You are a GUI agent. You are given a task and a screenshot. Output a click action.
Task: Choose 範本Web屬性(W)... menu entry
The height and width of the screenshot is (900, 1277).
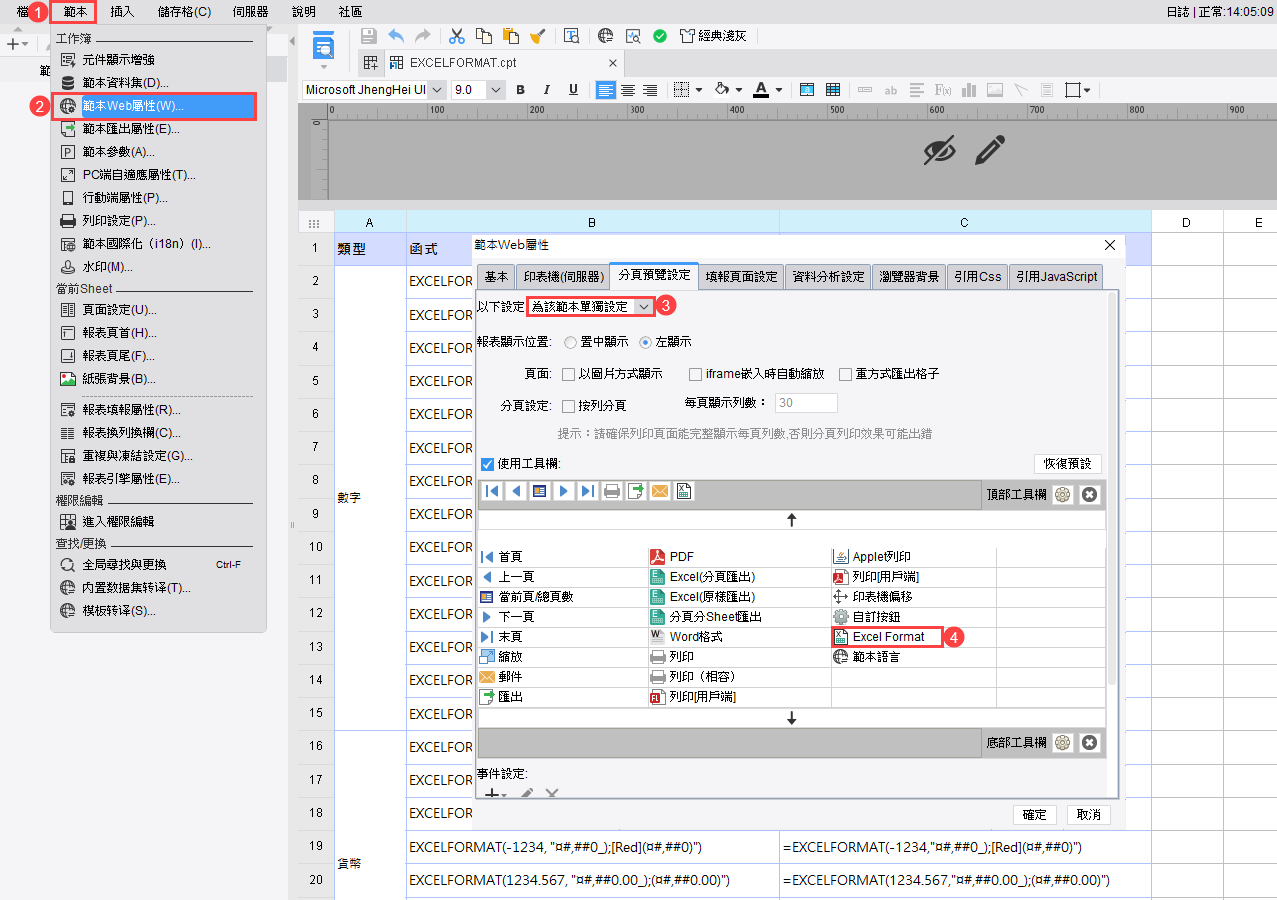click(154, 105)
